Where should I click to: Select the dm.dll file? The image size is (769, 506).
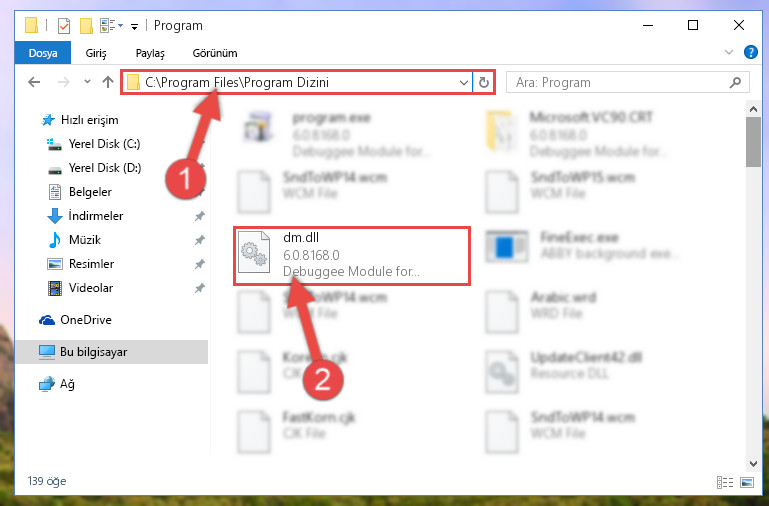click(x=352, y=255)
